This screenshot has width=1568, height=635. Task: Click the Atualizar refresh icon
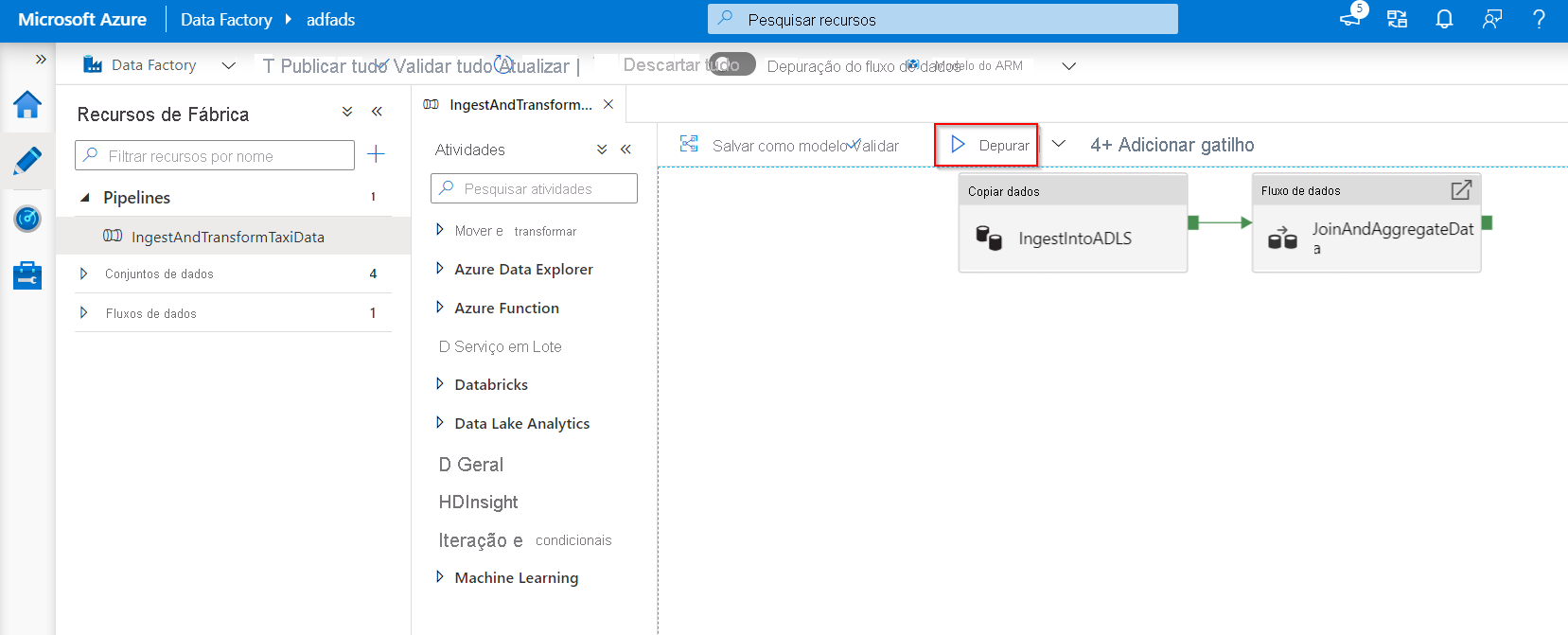504,64
